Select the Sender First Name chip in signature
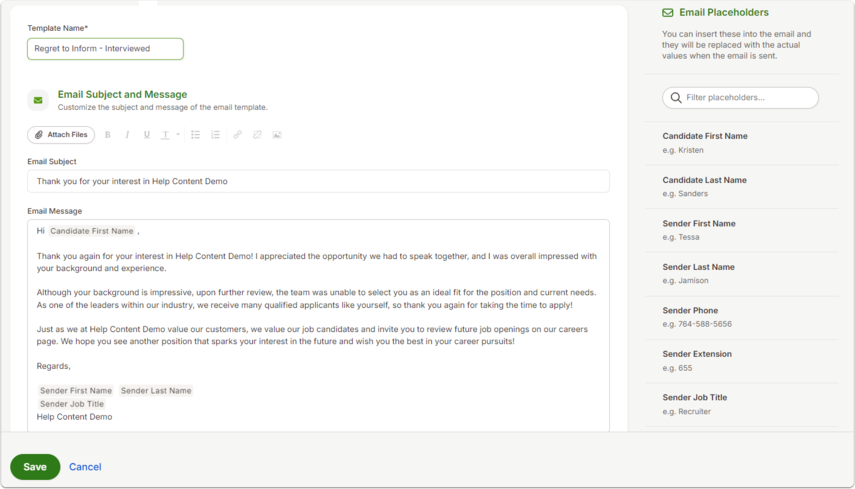 coord(76,391)
